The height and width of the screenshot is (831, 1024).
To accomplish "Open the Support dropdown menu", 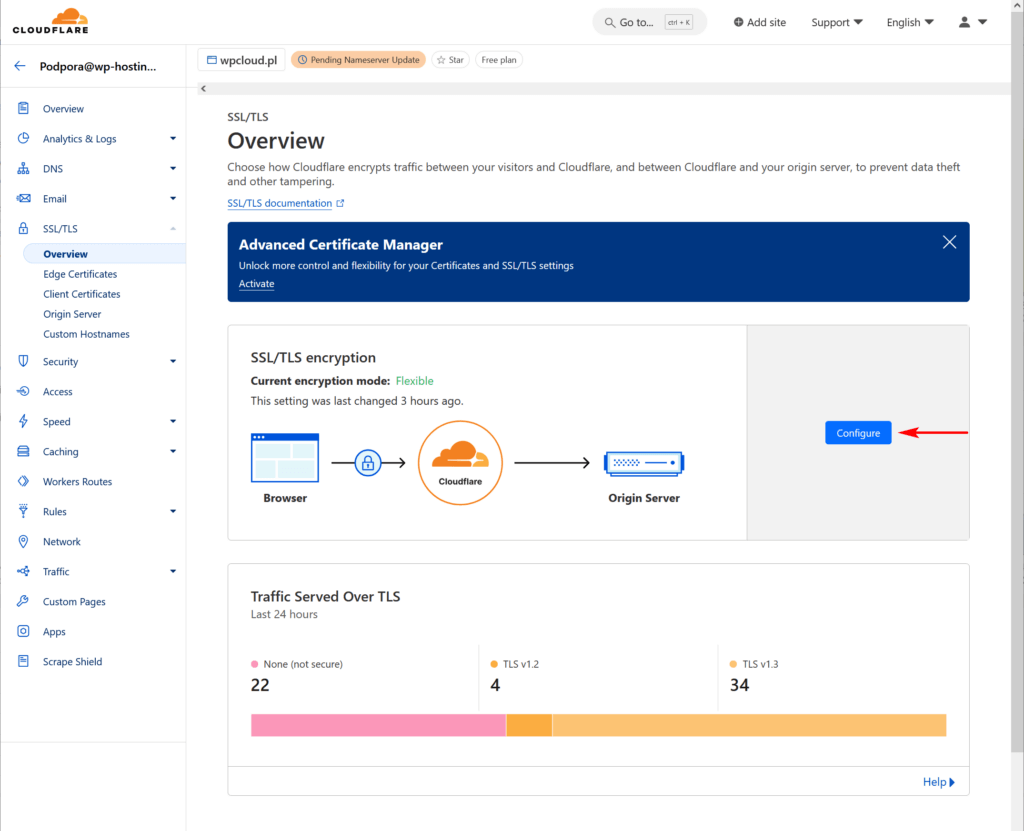I will [x=837, y=22].
